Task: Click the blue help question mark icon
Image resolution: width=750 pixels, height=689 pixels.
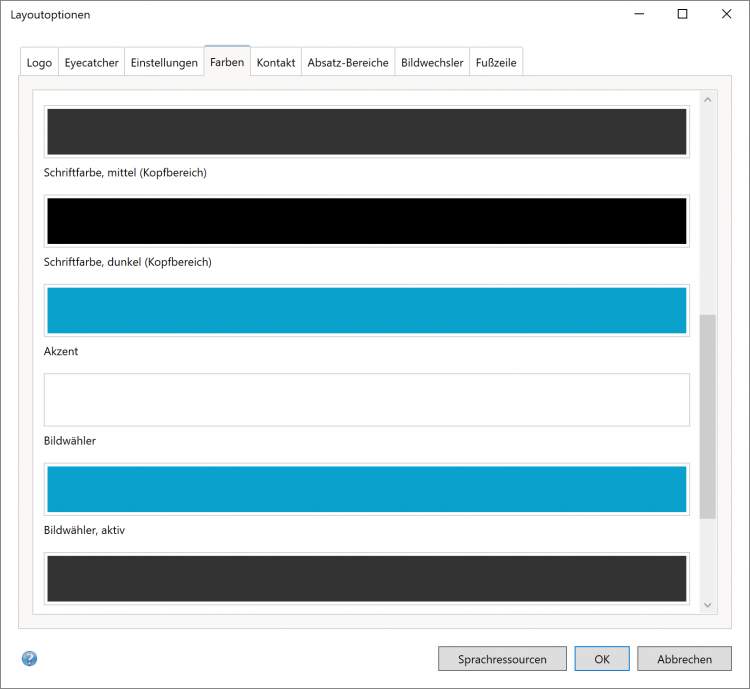Action: (29, 659)
